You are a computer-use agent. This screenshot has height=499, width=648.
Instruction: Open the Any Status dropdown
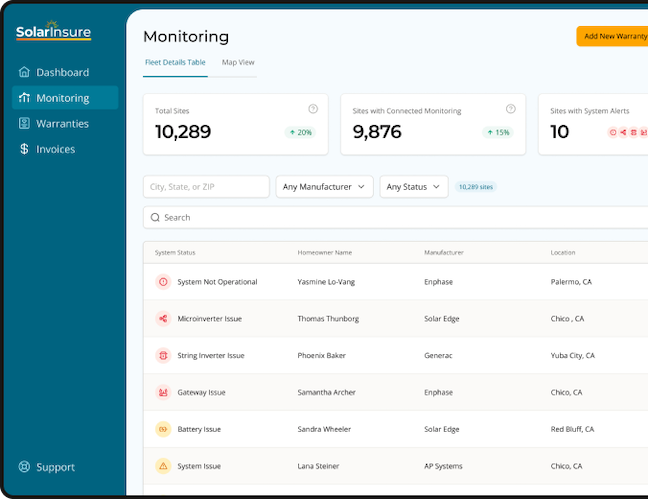(414, 186)
